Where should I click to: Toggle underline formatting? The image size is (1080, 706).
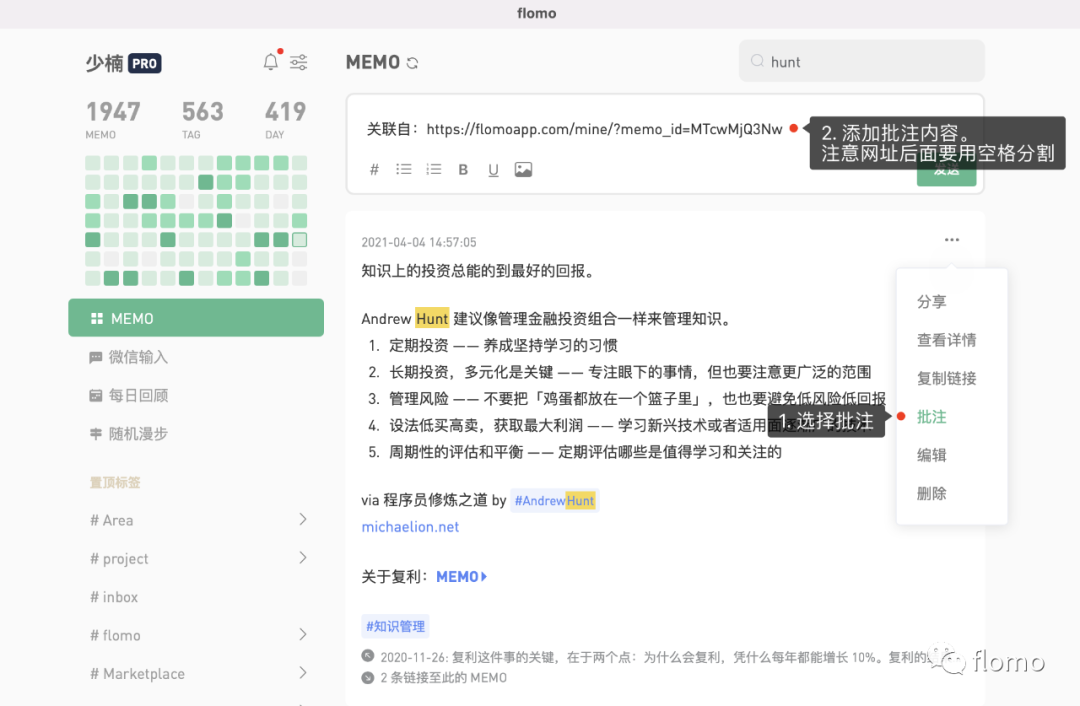click(x=493, y=169)
